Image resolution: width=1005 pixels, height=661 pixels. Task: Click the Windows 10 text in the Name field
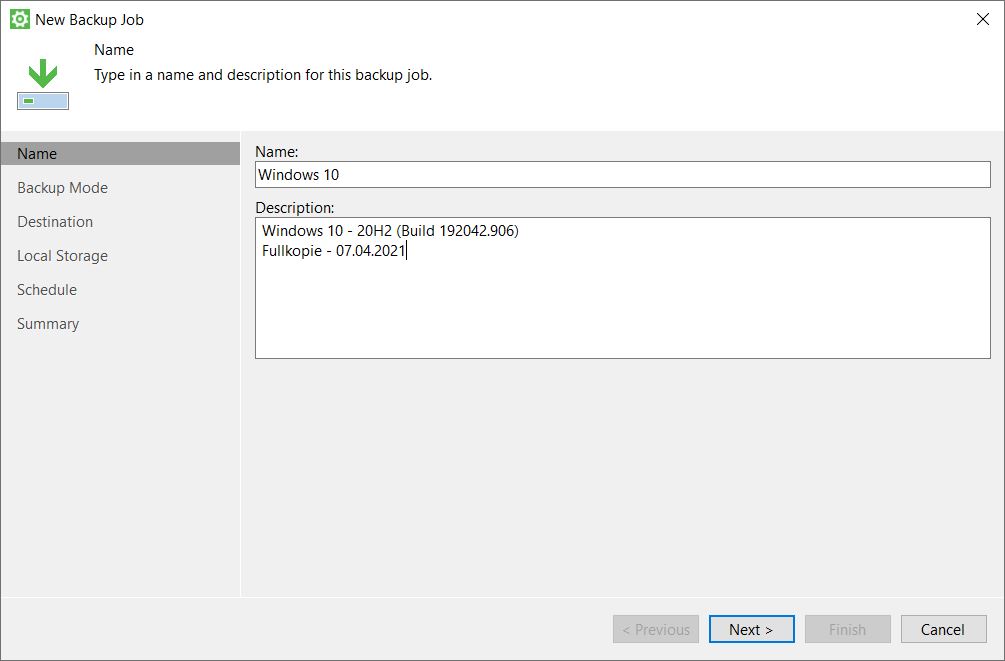click(297, 174)
